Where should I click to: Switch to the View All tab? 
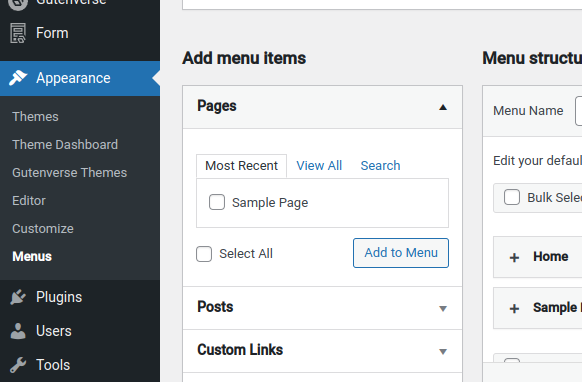pos(319,166)
